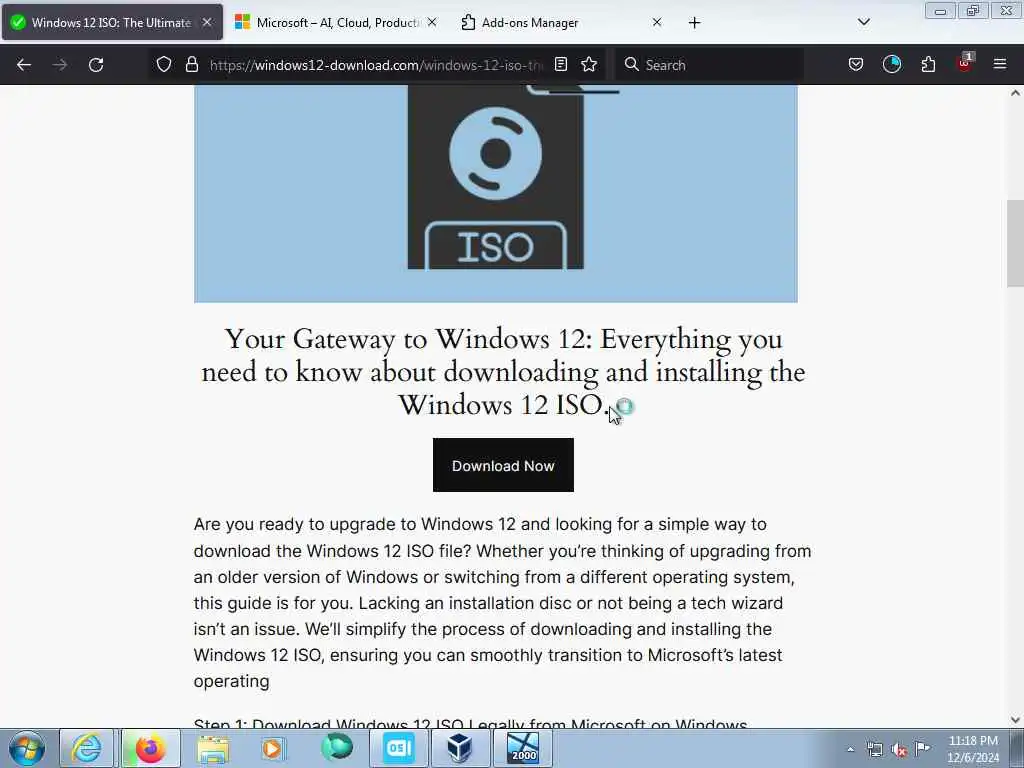Viewport: 1024px width, 768px height.
Task: View site security padlock info
Action: point(191,65)
